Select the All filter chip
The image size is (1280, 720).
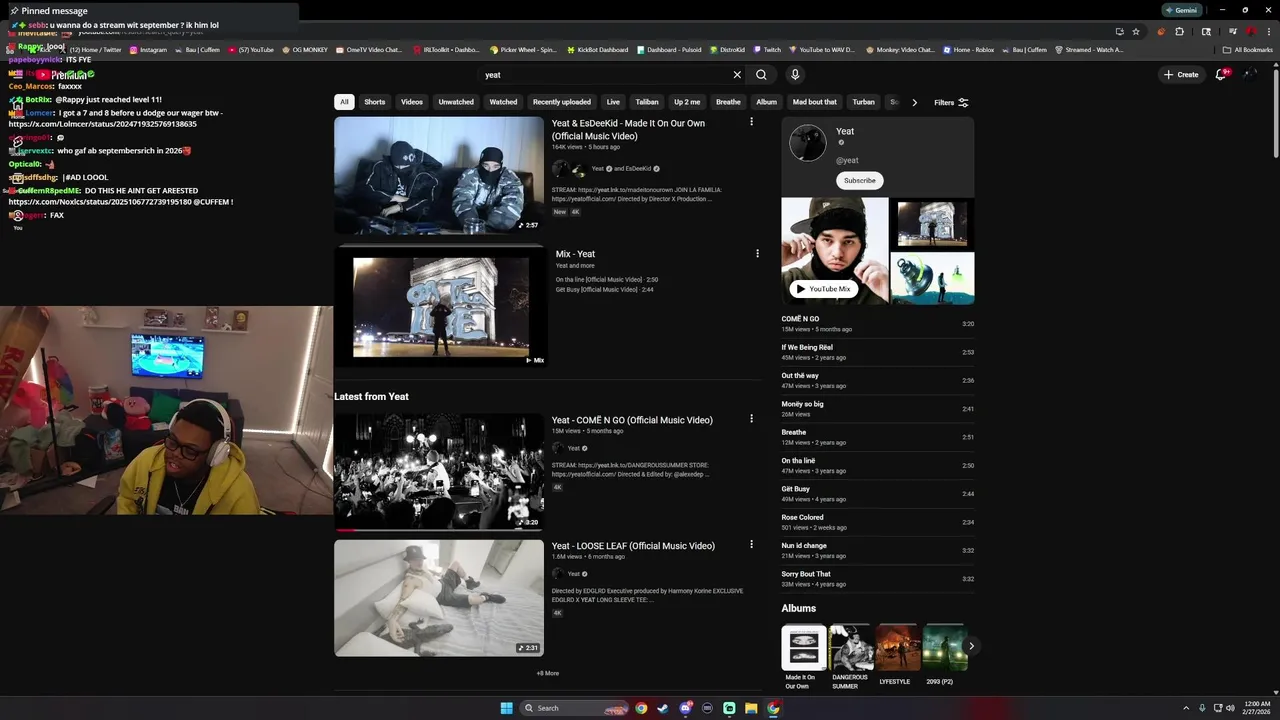[344, 102]
